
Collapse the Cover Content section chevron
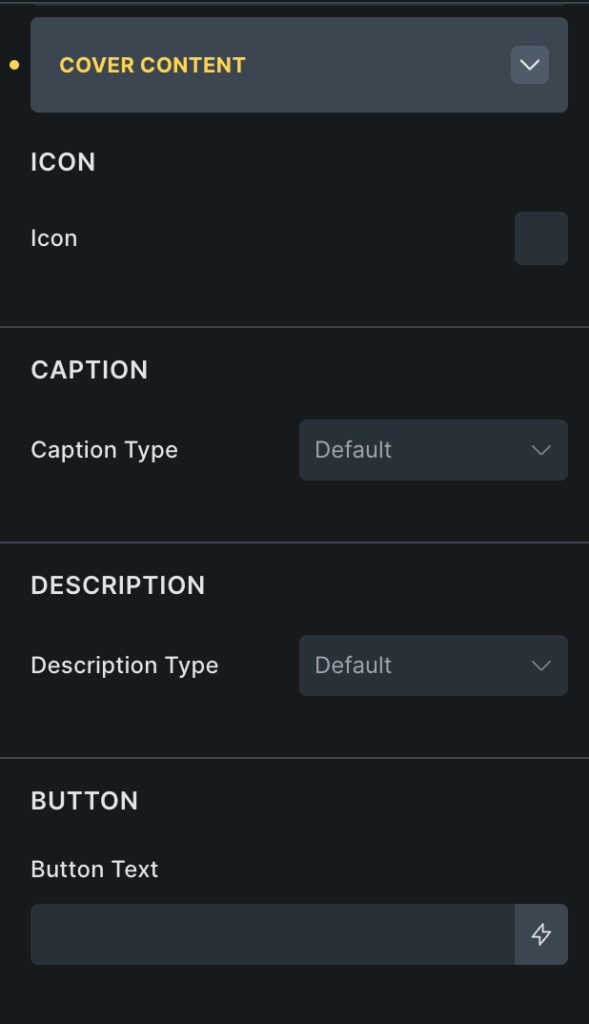(530, 65)
